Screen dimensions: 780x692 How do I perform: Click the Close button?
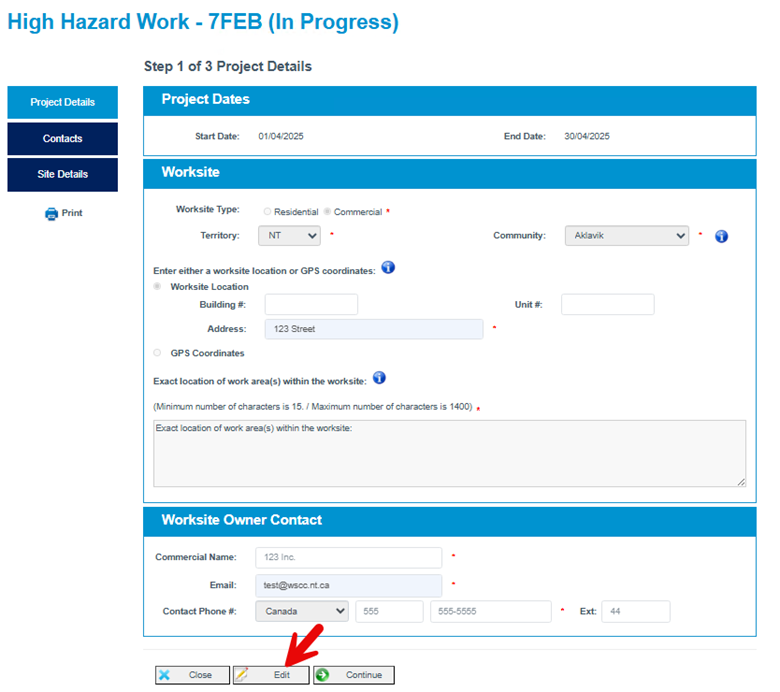[x=192, y=675]
